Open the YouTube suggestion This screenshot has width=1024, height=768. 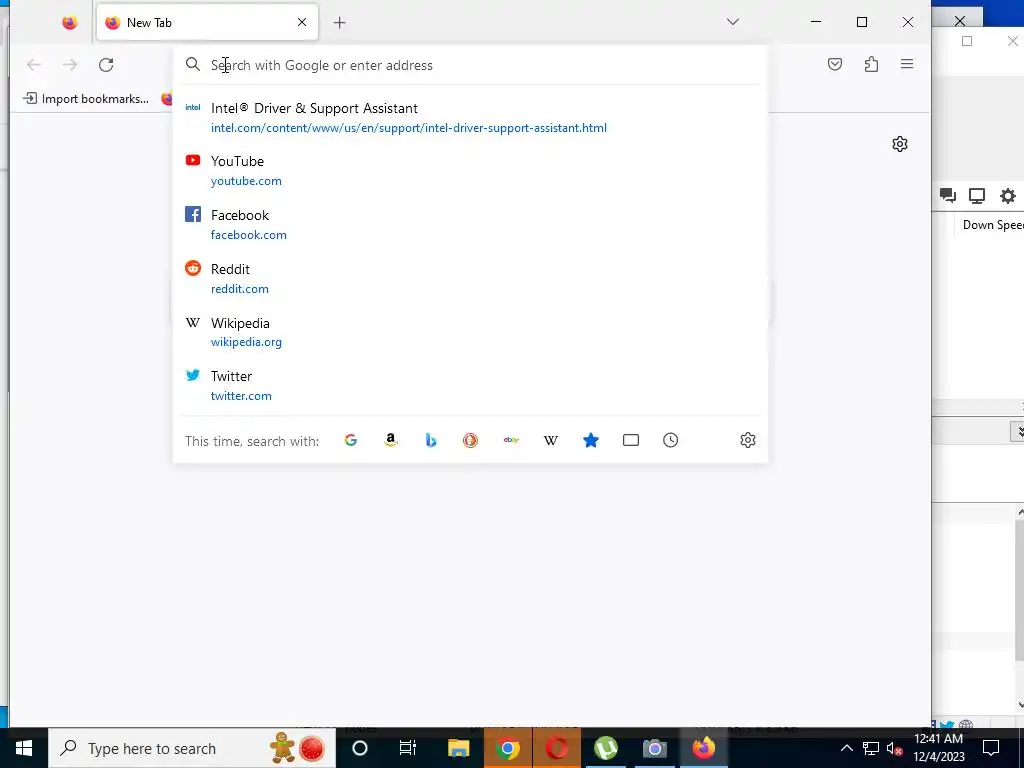click(470, 170)
